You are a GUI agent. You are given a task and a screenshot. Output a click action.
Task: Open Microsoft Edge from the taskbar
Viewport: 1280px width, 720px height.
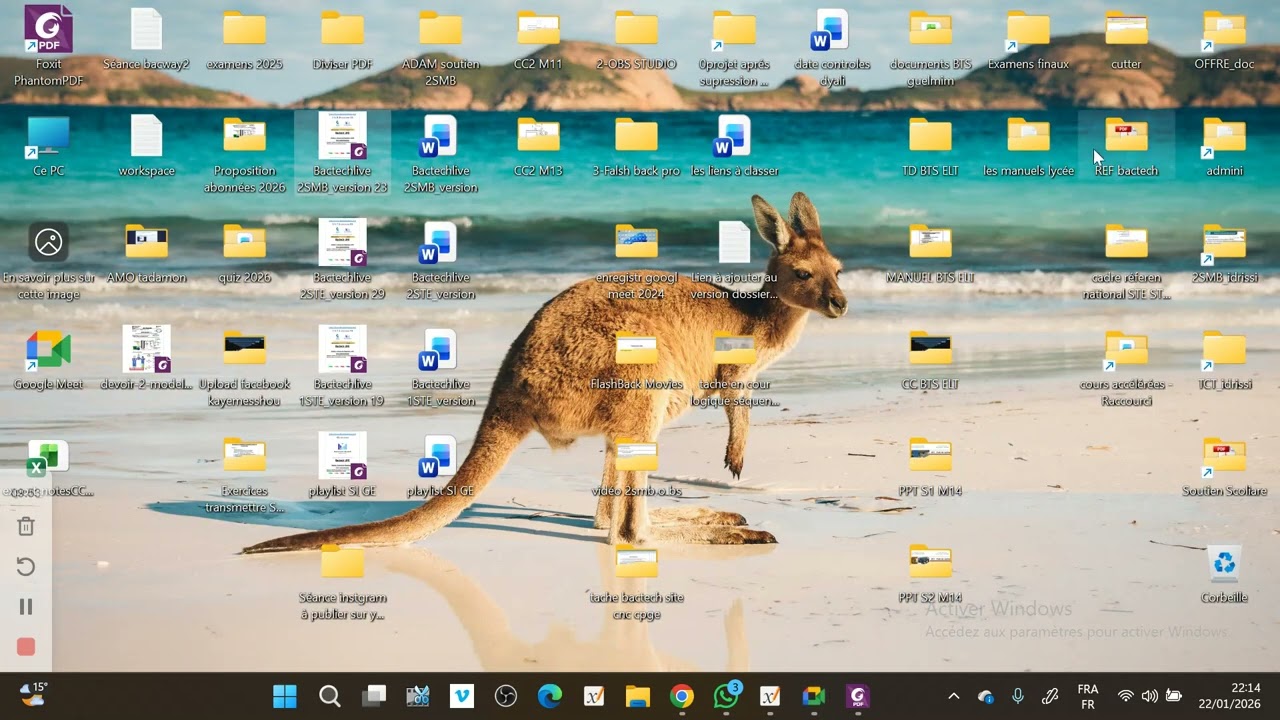click(x=549, y=696)
